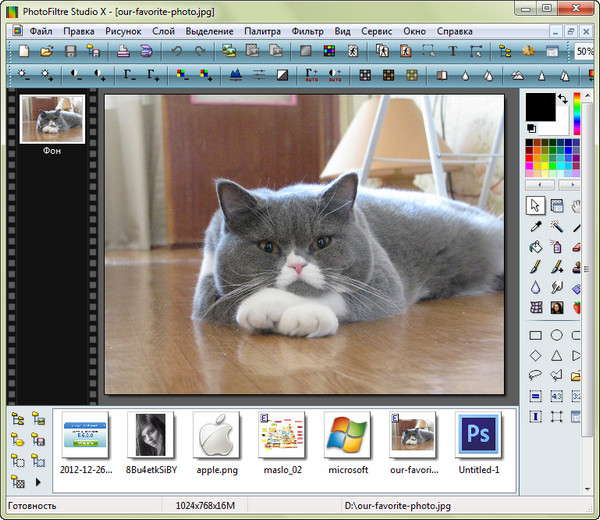Open the Выделение menu
600x520 pixels.
pyautogui.click(x=208, y=31)
